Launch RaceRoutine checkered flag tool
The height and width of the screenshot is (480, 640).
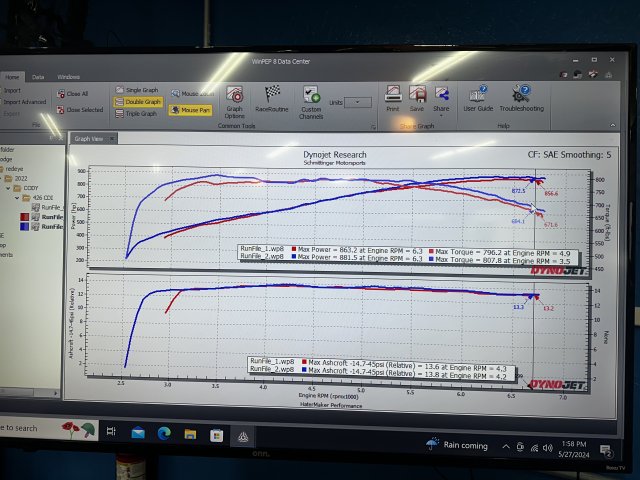click(x=272, y=99)
